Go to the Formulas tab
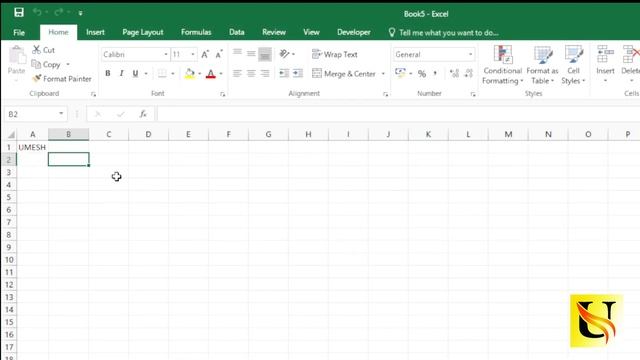The width and height of the screenshot is (640, 360). click(196, 32)
